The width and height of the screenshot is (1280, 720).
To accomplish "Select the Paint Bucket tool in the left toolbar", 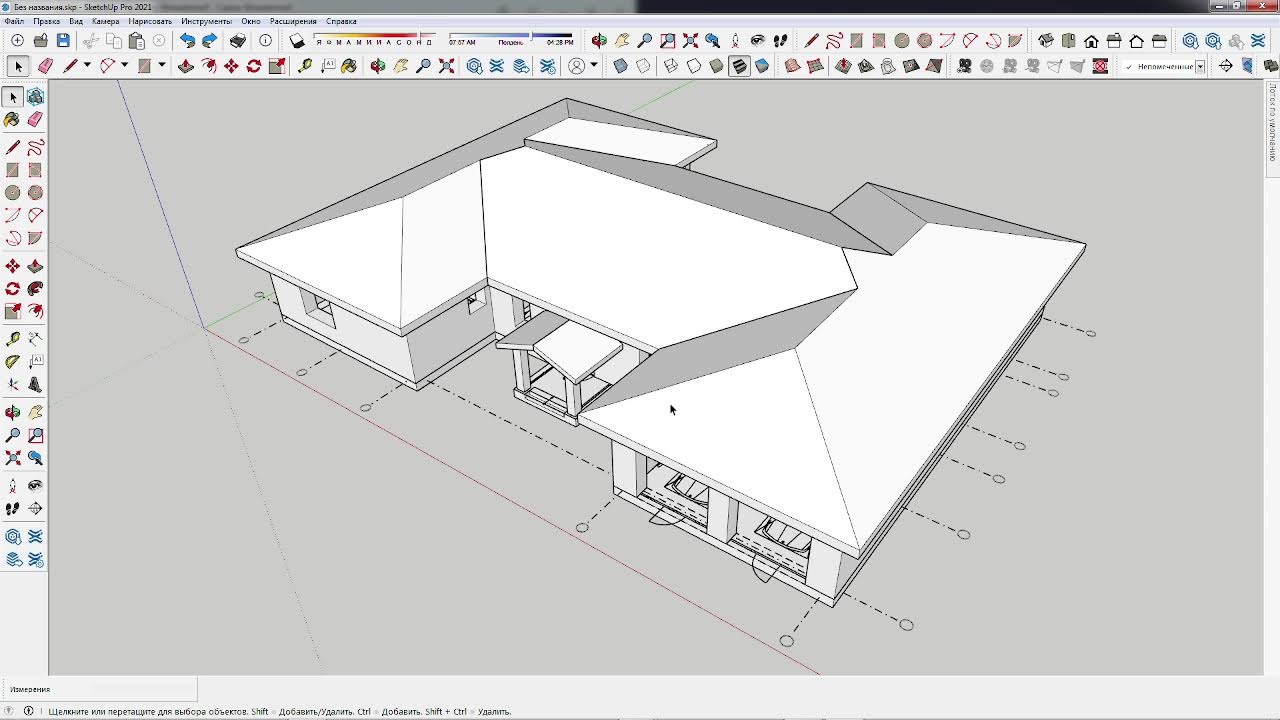I will tap(12, 119).
